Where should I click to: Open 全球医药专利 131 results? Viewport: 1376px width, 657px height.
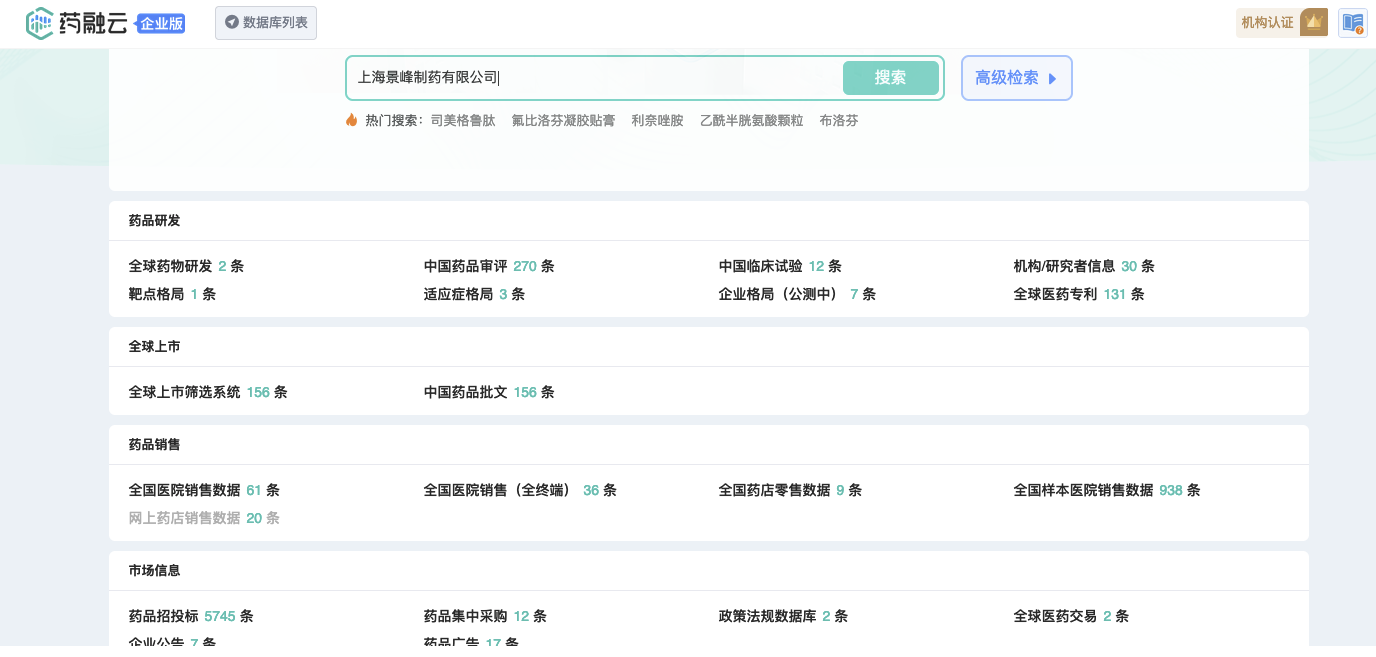coord(1078,294)
